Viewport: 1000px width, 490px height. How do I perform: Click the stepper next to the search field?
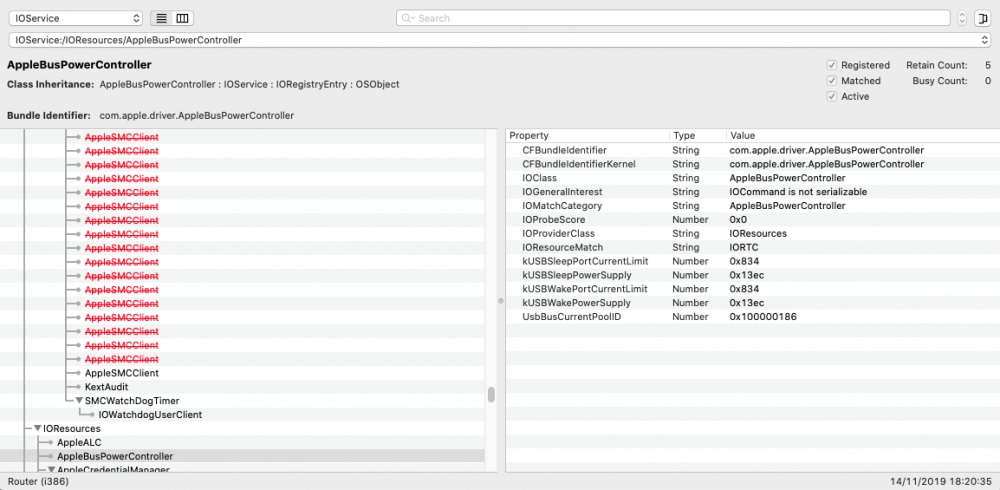tap(962, 19)
